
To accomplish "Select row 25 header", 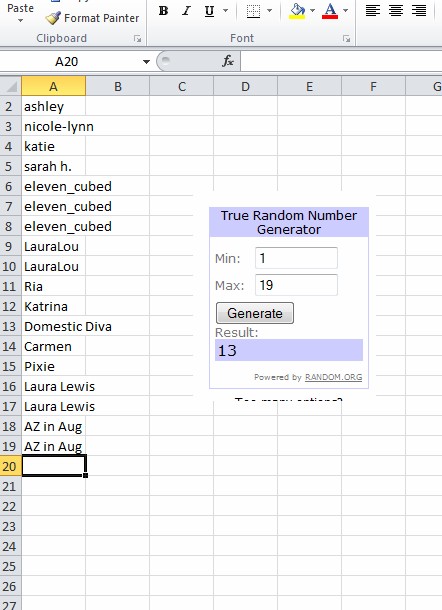I will [x=11, y=566].
